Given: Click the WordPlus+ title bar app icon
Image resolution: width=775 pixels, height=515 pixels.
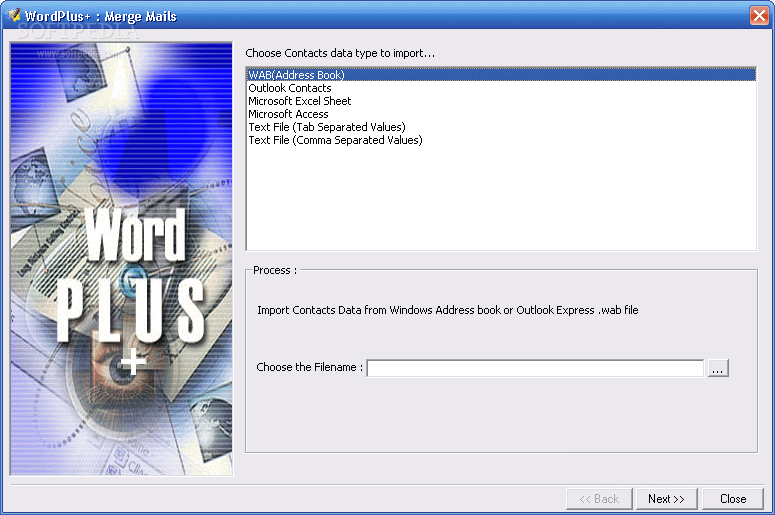Looking at the screenshot, I should 14,15.
